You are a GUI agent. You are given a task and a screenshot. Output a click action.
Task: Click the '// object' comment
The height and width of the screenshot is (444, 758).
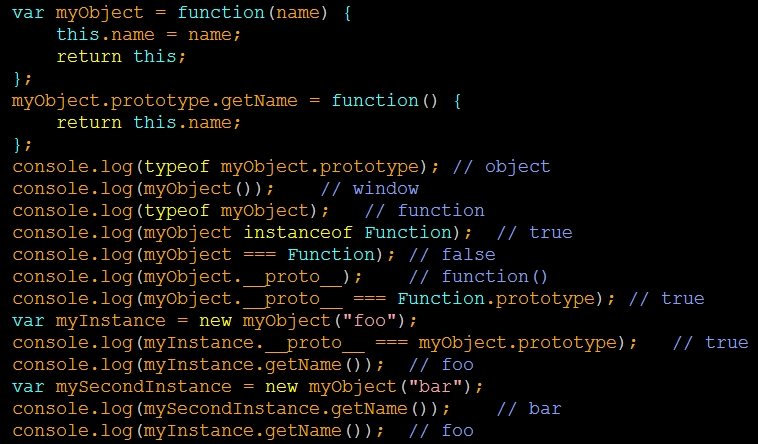coord(501,166)
